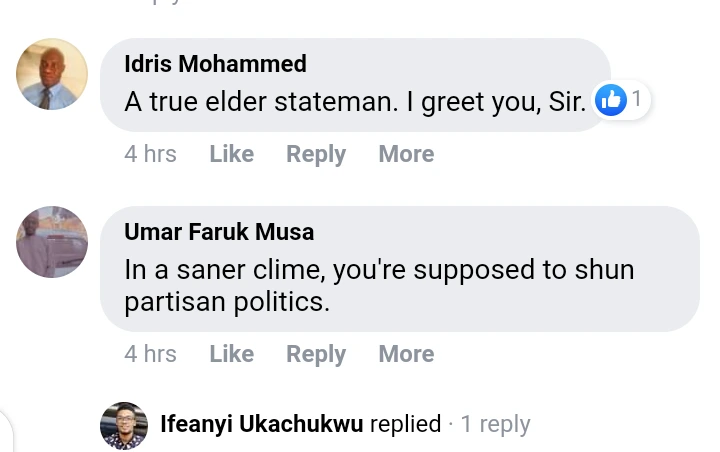Open timestamp on Idris Mohammed's comment
The height and width of the screenshot is (452, 720).
(150, 154)
